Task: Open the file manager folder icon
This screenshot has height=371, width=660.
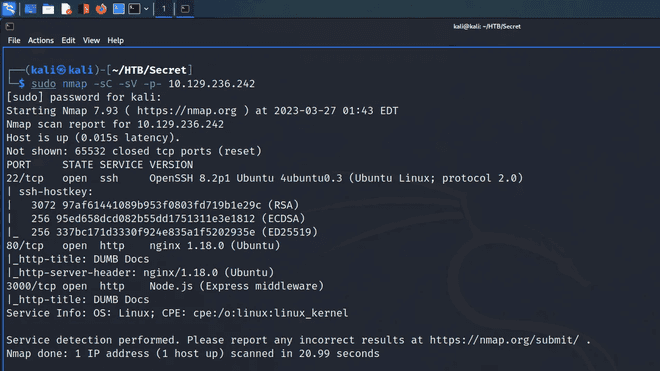Action: tap(48, 9)
